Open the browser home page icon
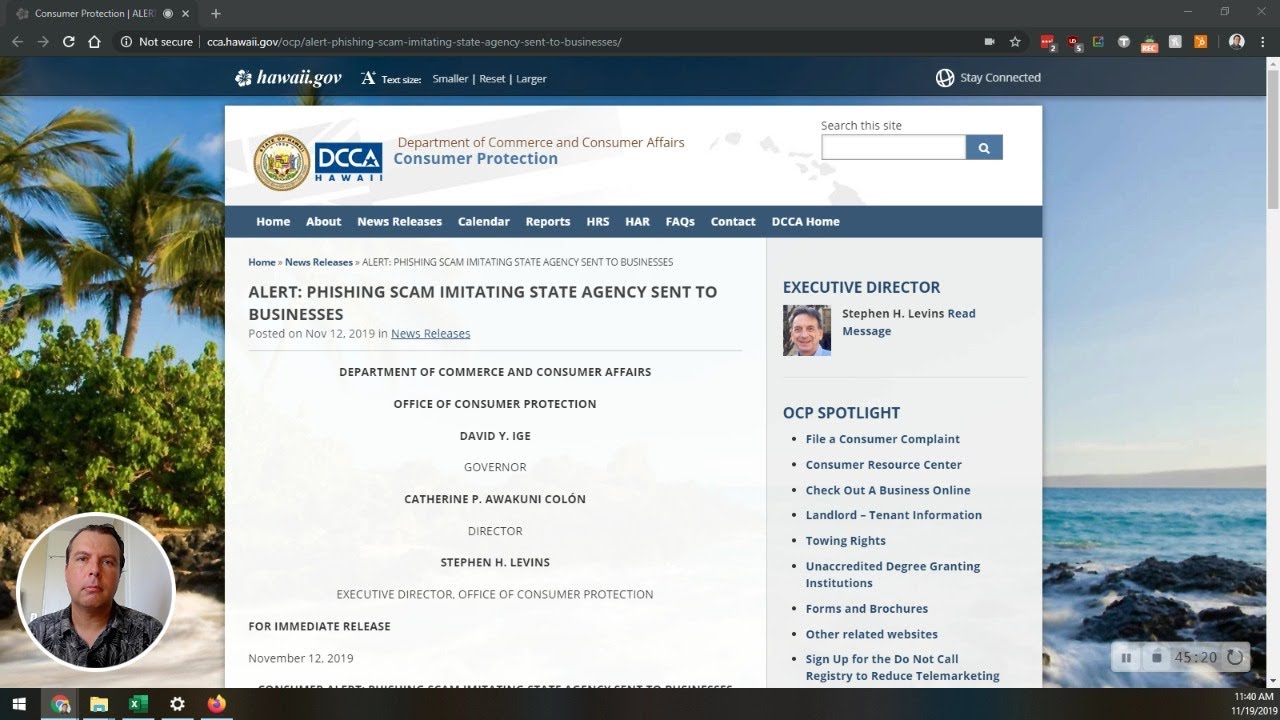This screenshot has height=720, width=1280. coord(94,42)
